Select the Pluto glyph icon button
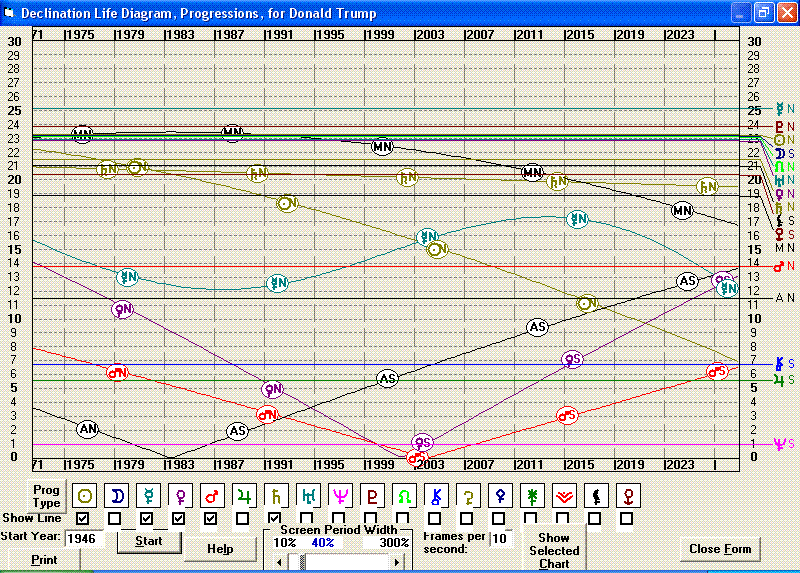The image size is (800, 573). (372, 495)
